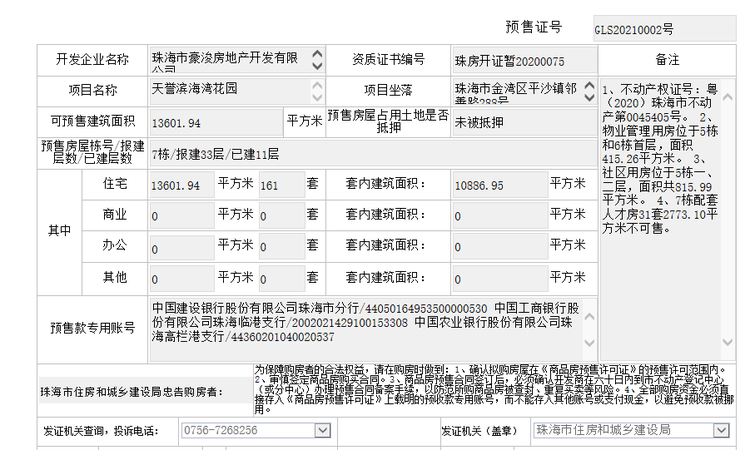The width and height of the screenshot is (750, 450).
Task: Click the 资质证书编号 field 珠房开证暂20200075
Action: pos(525,60)
